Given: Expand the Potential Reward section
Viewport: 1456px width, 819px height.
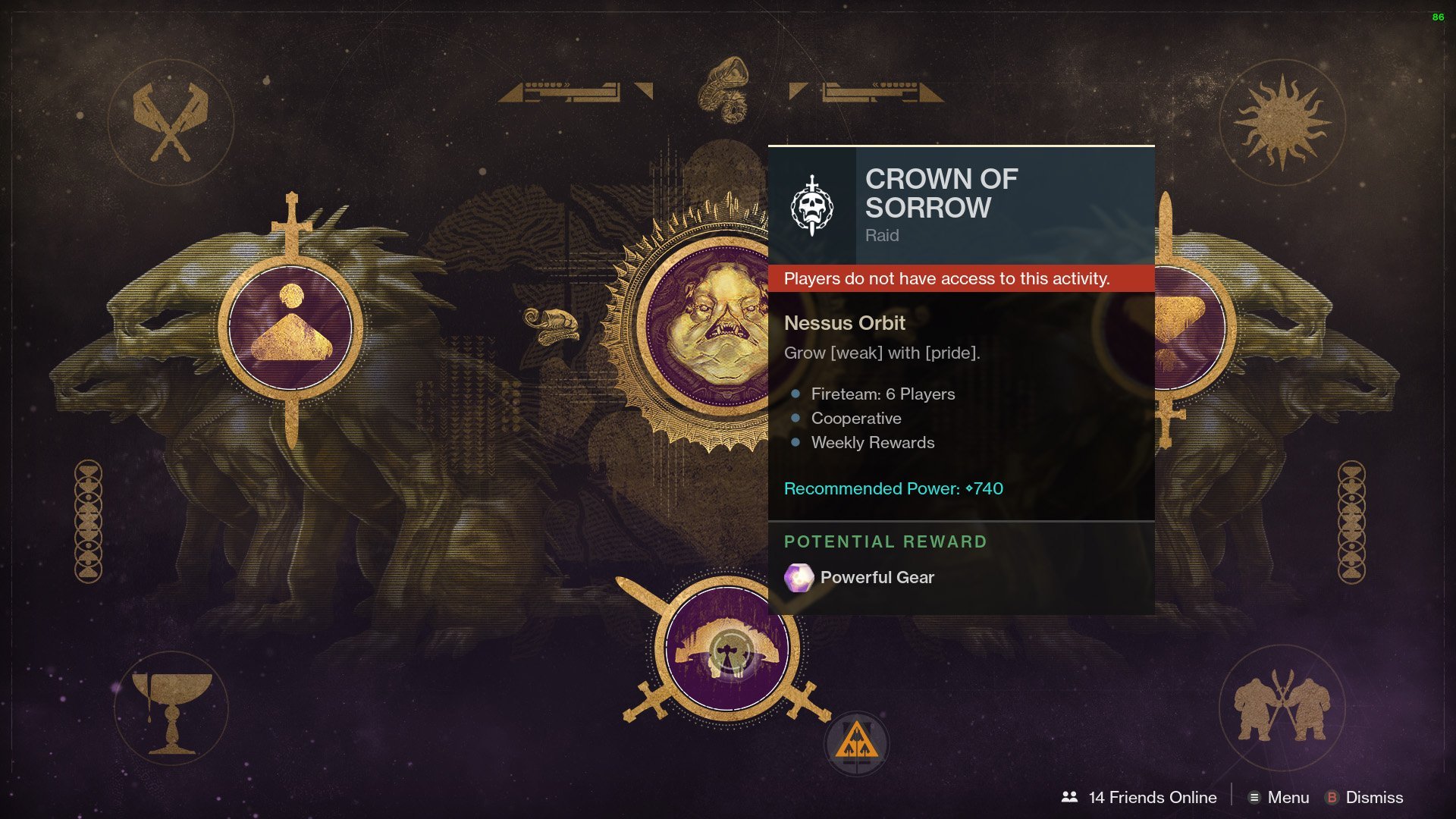Looking at the screenshot, I should click(x=885, y=541).
